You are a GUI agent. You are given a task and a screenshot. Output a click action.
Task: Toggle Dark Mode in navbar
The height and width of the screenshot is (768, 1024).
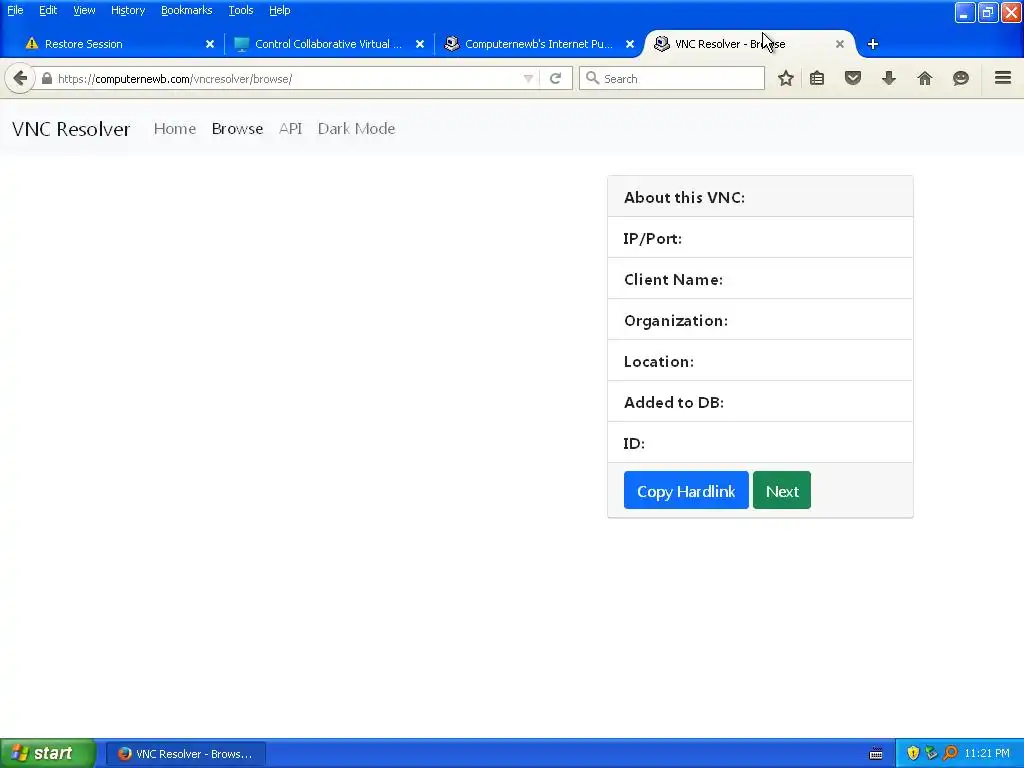click(357, 129)
